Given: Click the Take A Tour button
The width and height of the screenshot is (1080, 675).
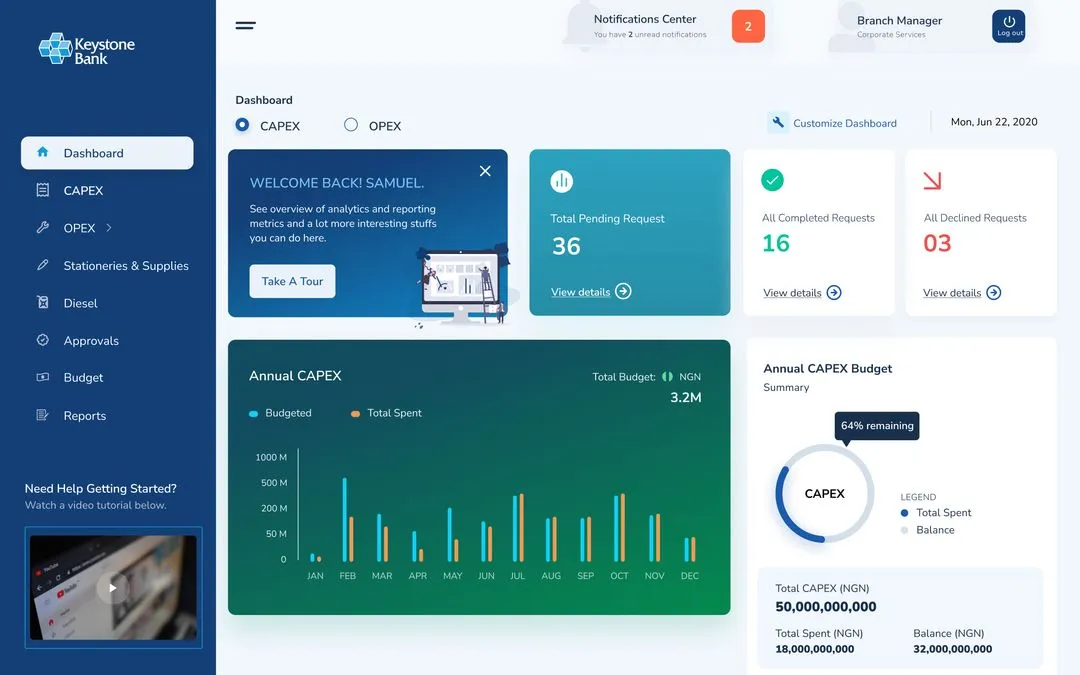Looking at the screenshot, I should [x=292, y=281].
